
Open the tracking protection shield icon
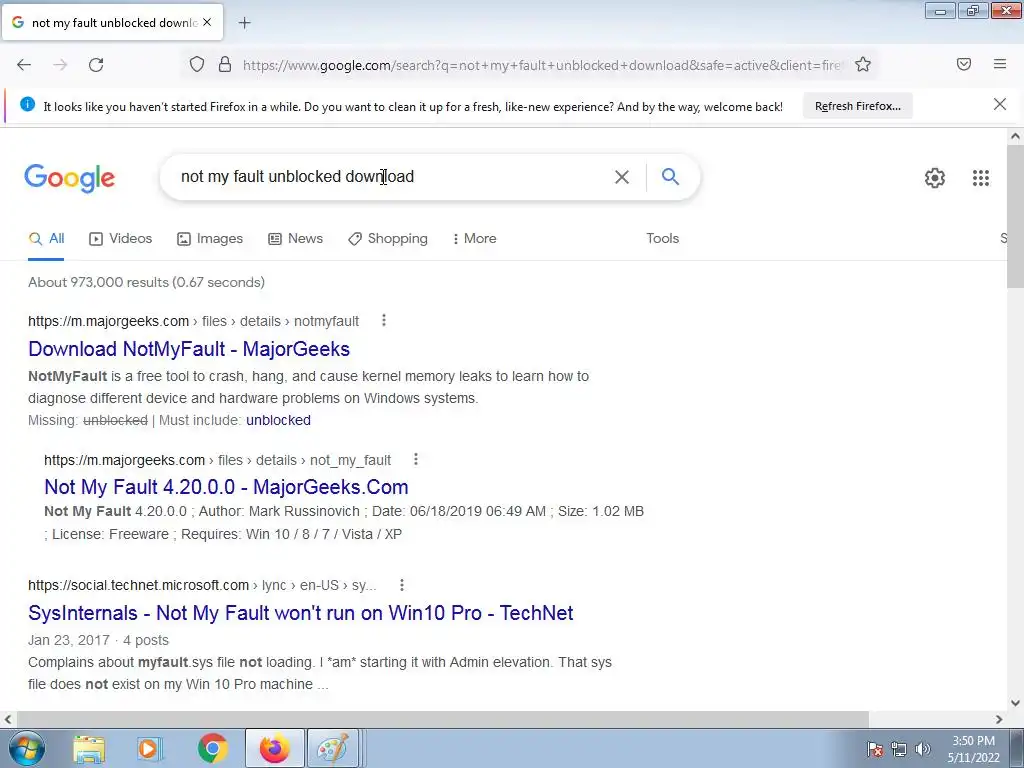coord(197,65)
